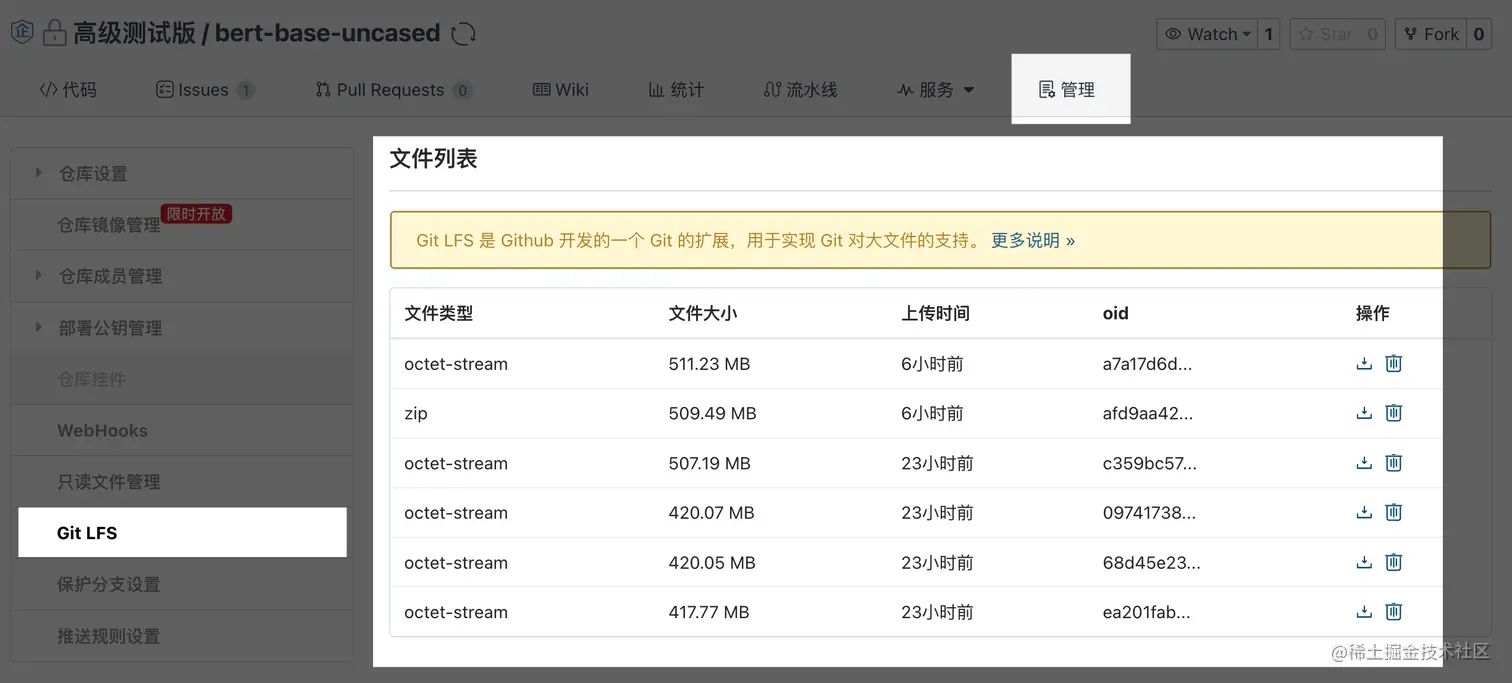
Task: Click the 上传时间 column header
Action: pyautogui.click(x=935, y=313)
